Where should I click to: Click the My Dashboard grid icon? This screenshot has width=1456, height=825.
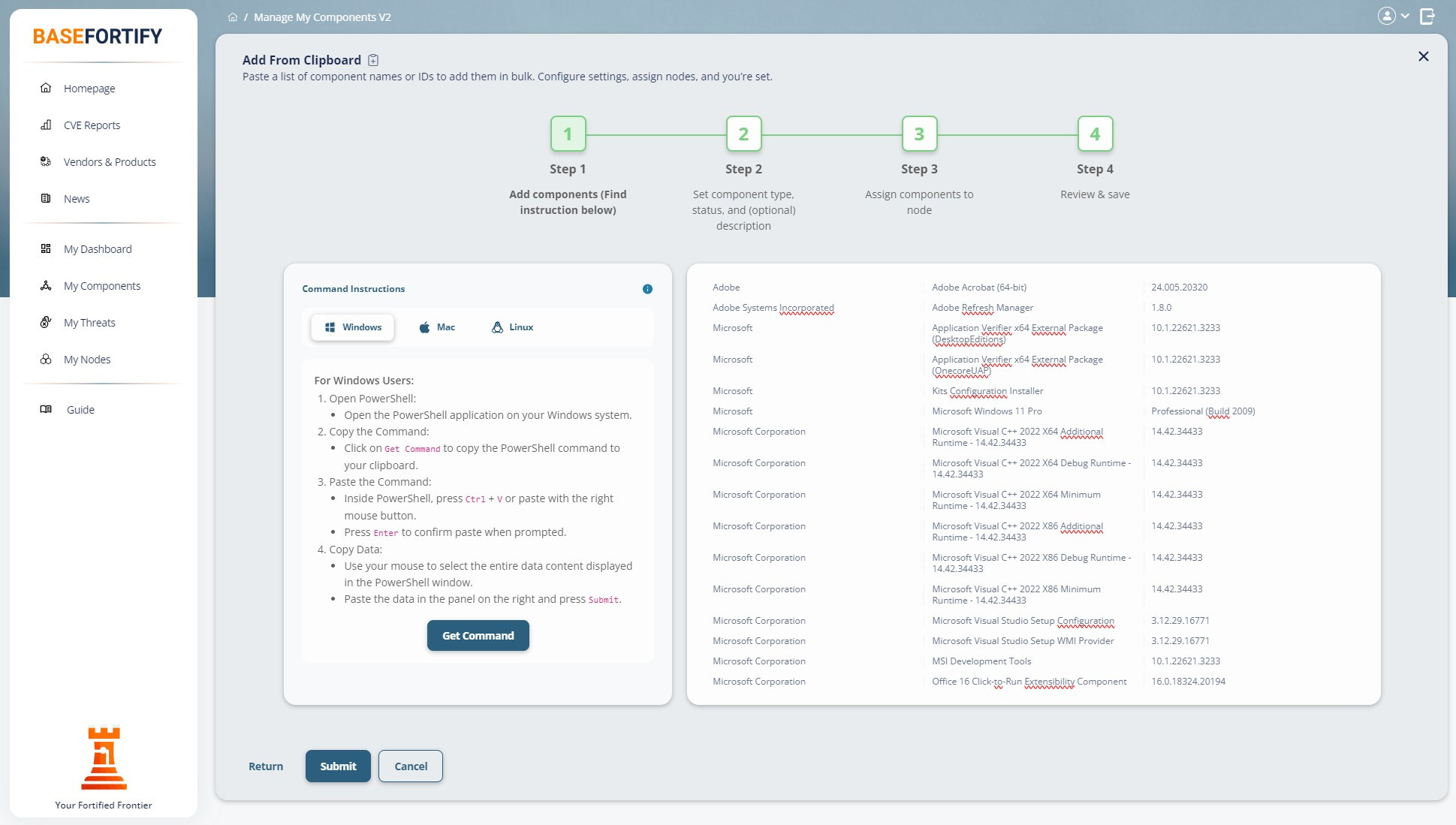(46, 249)
